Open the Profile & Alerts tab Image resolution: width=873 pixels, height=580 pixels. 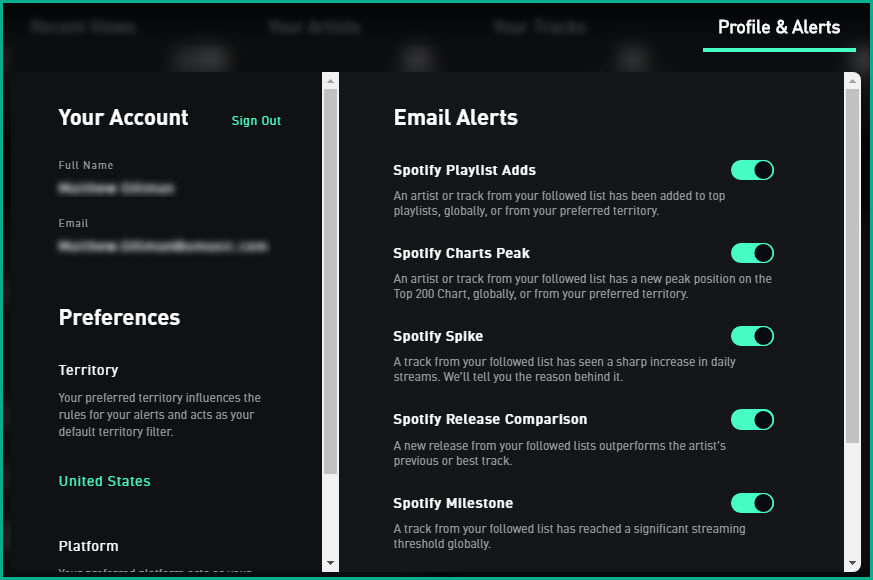pos(778,27)
